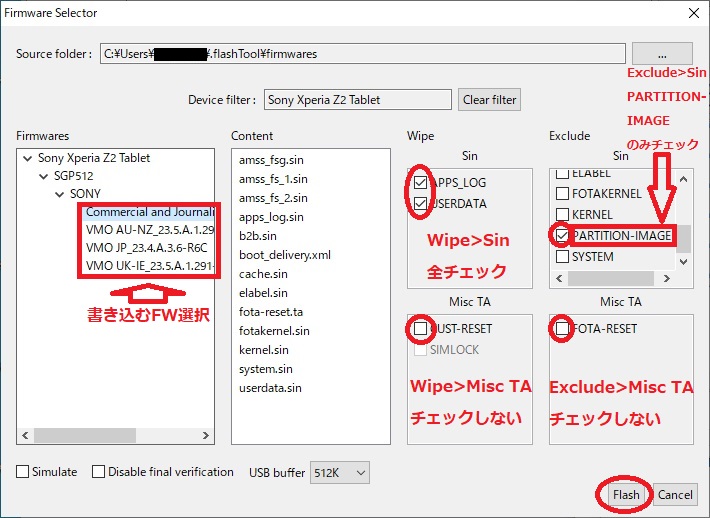
Task: Exclude FOTAKERNEL via its checkbox
Action: pos(562,193)
